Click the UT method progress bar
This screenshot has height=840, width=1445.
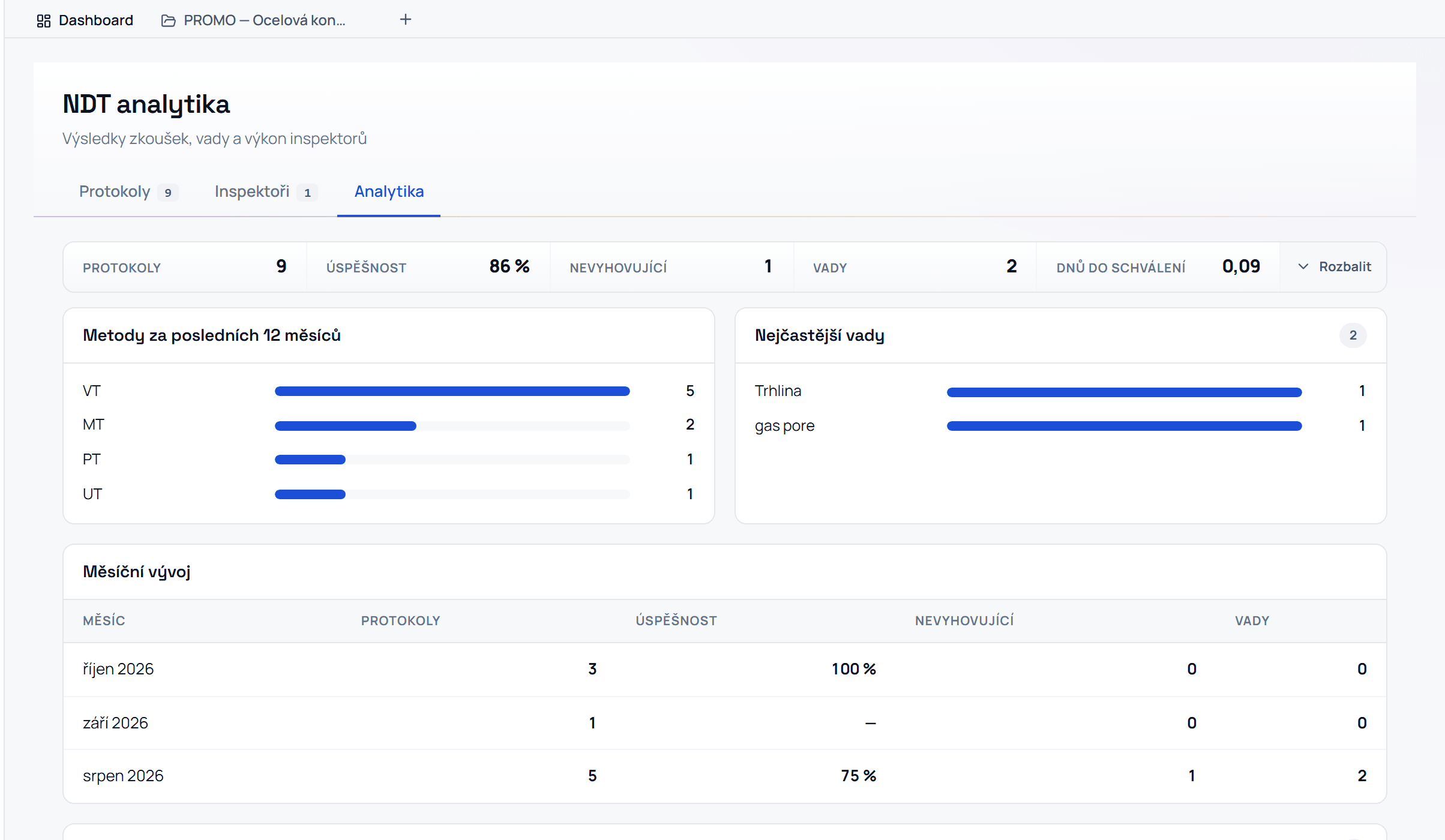(x=452, y=494)
